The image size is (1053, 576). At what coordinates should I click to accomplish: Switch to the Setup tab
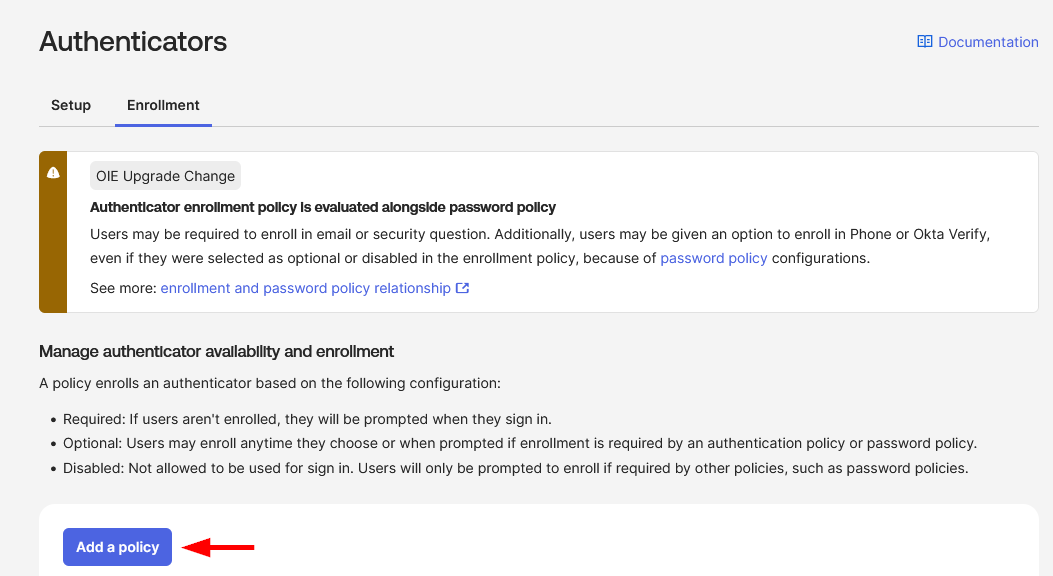coord(71,105)
